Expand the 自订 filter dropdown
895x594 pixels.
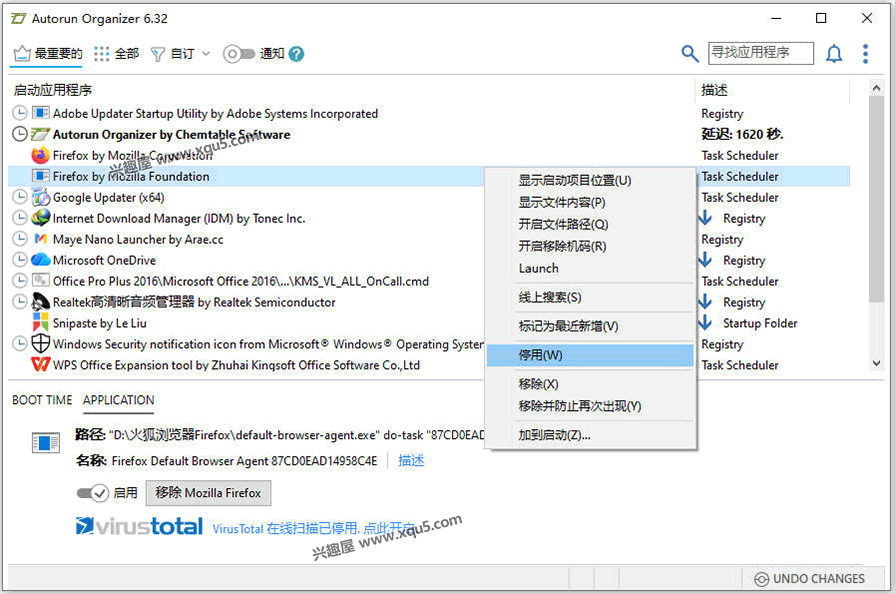point(181,54)
